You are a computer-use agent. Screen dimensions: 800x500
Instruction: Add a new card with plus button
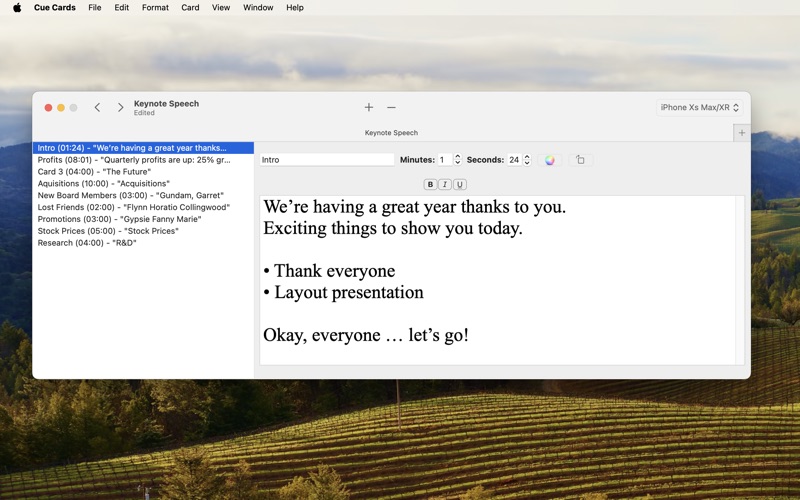coord(369,107)
